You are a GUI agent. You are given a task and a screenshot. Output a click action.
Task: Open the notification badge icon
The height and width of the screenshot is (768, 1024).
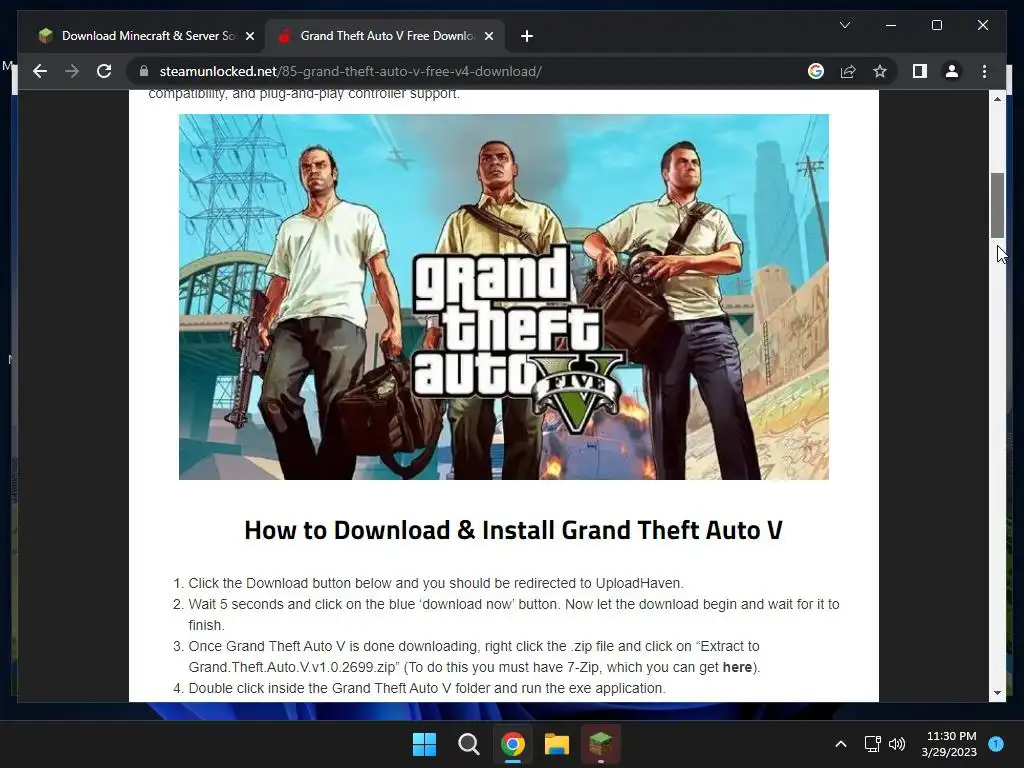click(x=996, y=744)
